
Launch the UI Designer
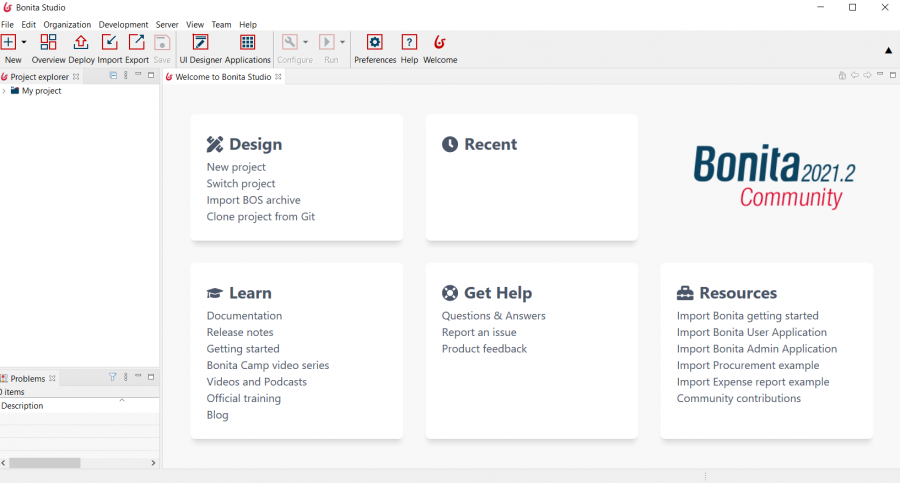pos(200,42)
